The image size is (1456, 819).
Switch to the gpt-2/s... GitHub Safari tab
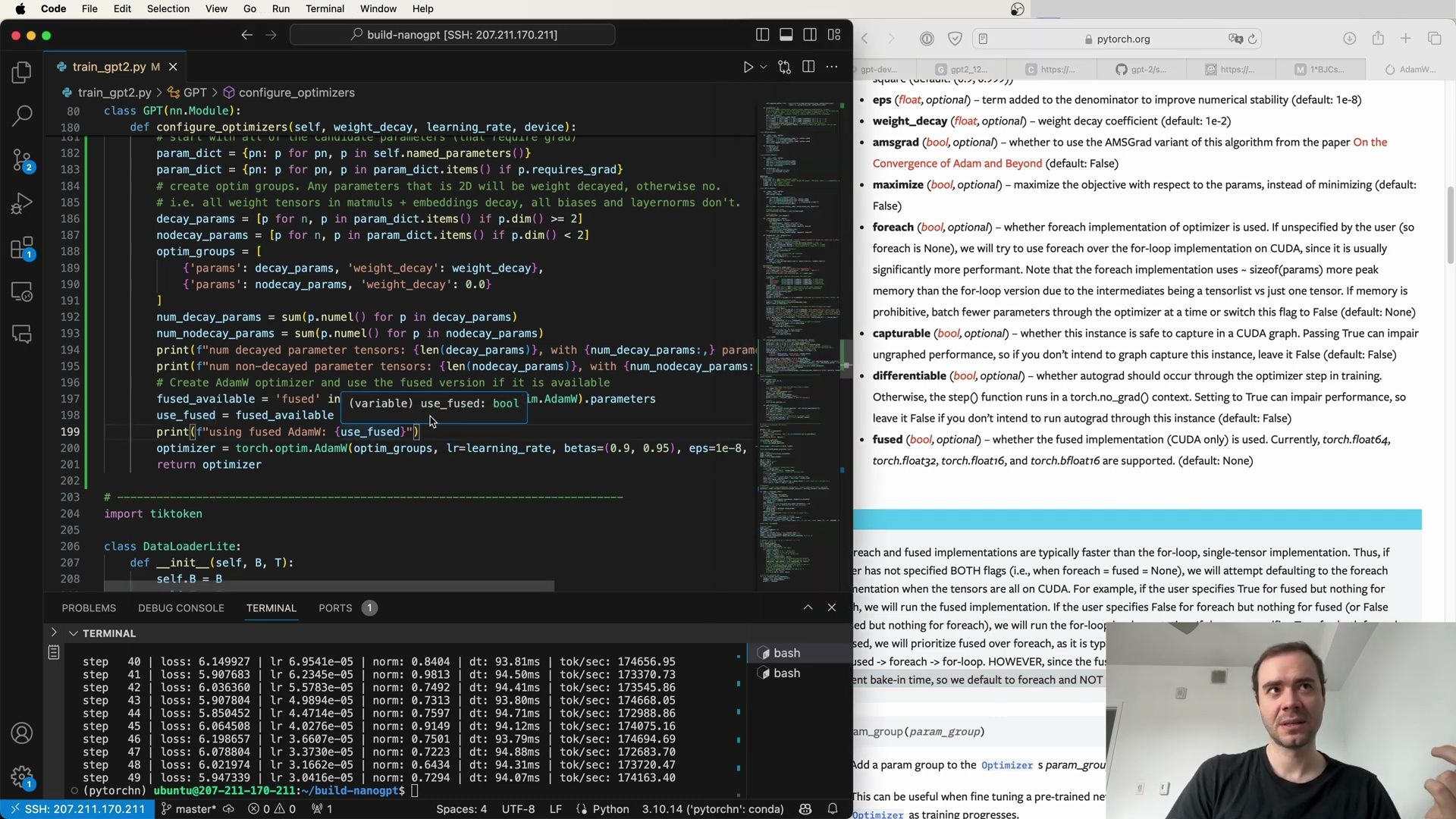[1141, 69]
